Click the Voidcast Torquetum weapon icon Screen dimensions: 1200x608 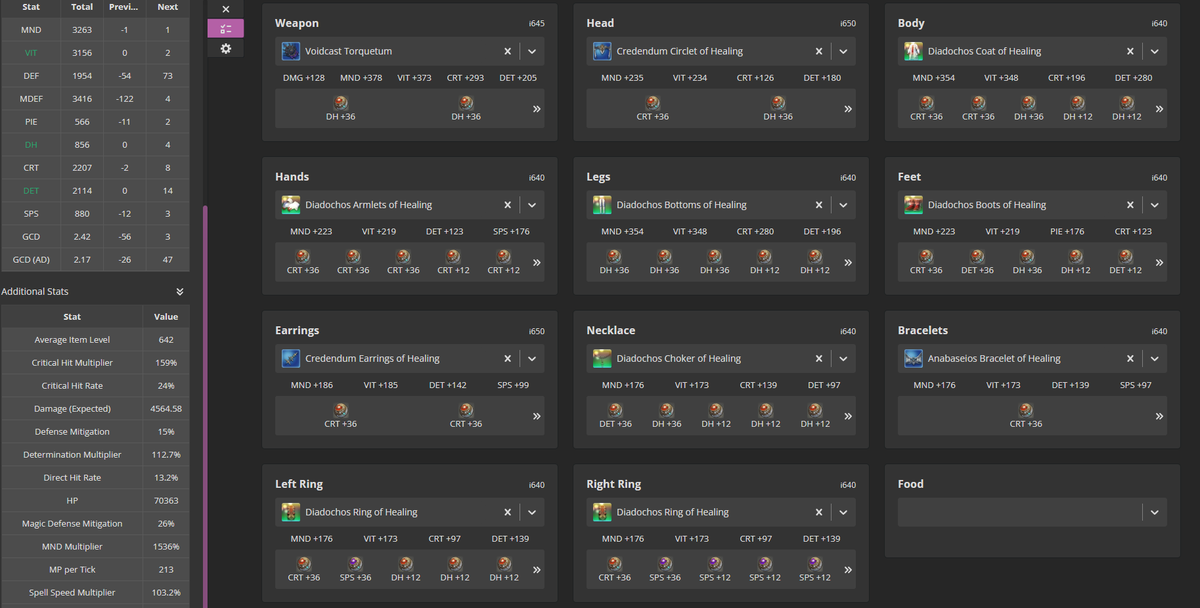point(290,51)
